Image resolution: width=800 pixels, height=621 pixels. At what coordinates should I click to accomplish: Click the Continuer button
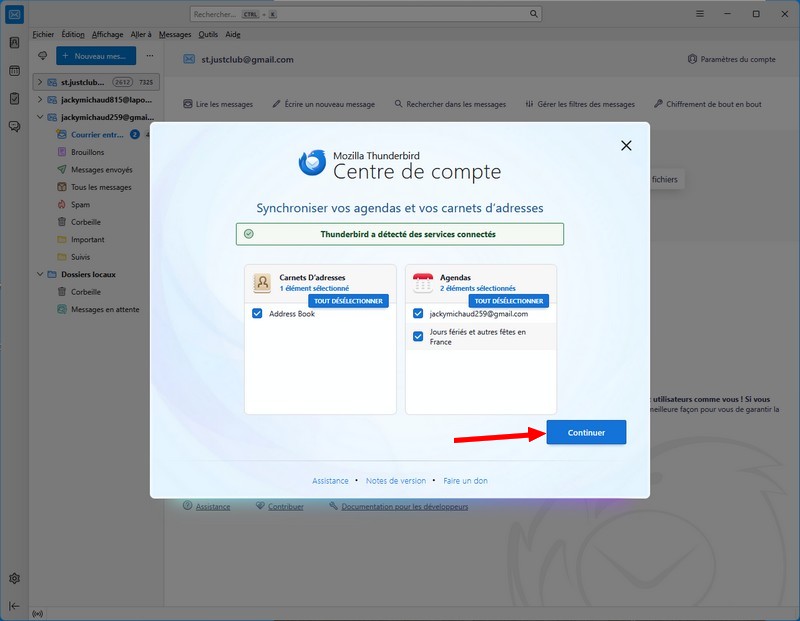586,433
